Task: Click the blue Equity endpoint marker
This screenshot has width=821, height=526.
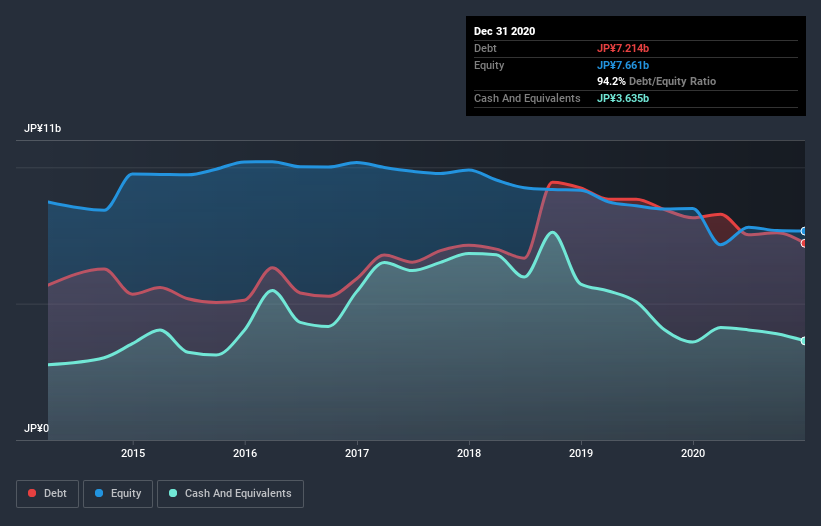Action: tap(804, 231)
